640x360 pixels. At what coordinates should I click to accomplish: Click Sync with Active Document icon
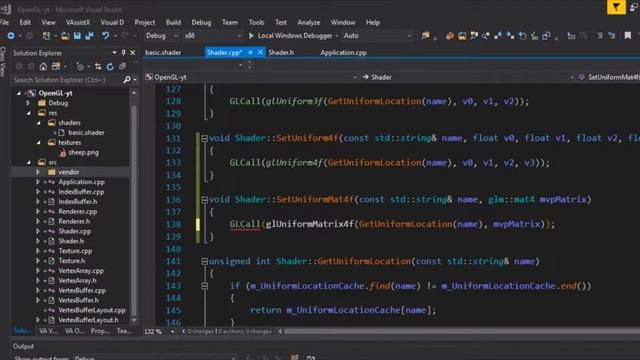[x=98, y=67]
